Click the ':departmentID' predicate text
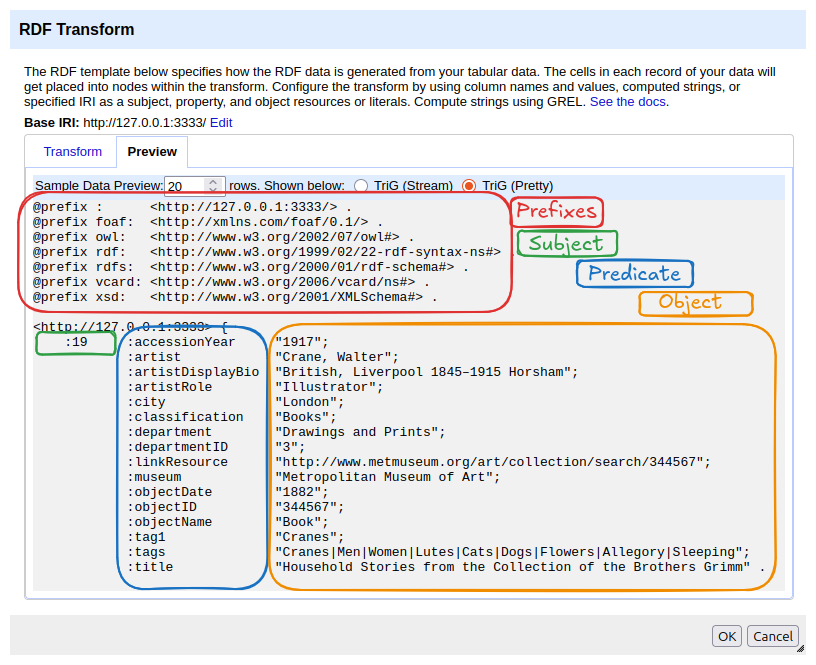 coord(177,447)
